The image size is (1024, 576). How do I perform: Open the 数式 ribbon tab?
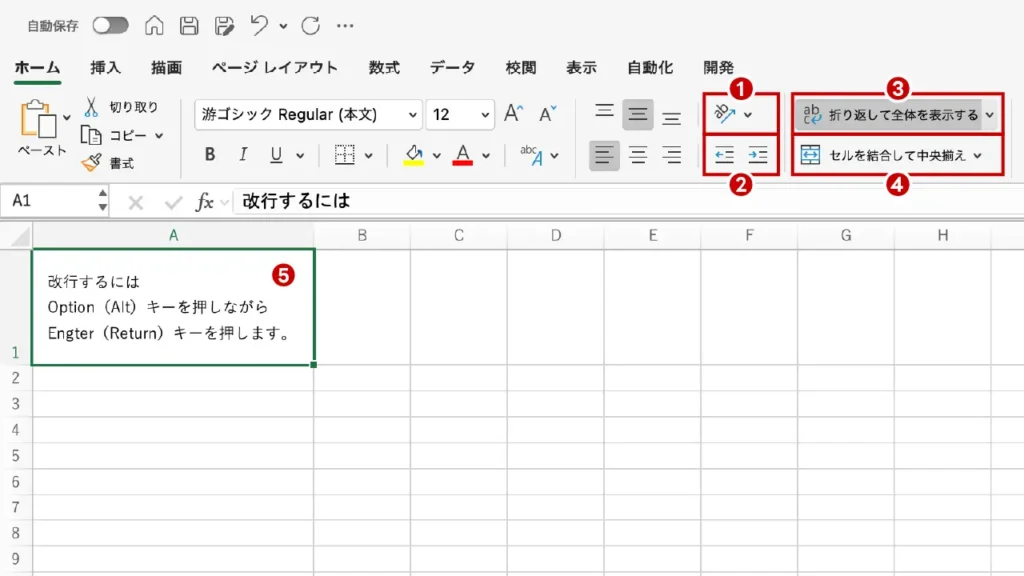[x=383, y=68]
